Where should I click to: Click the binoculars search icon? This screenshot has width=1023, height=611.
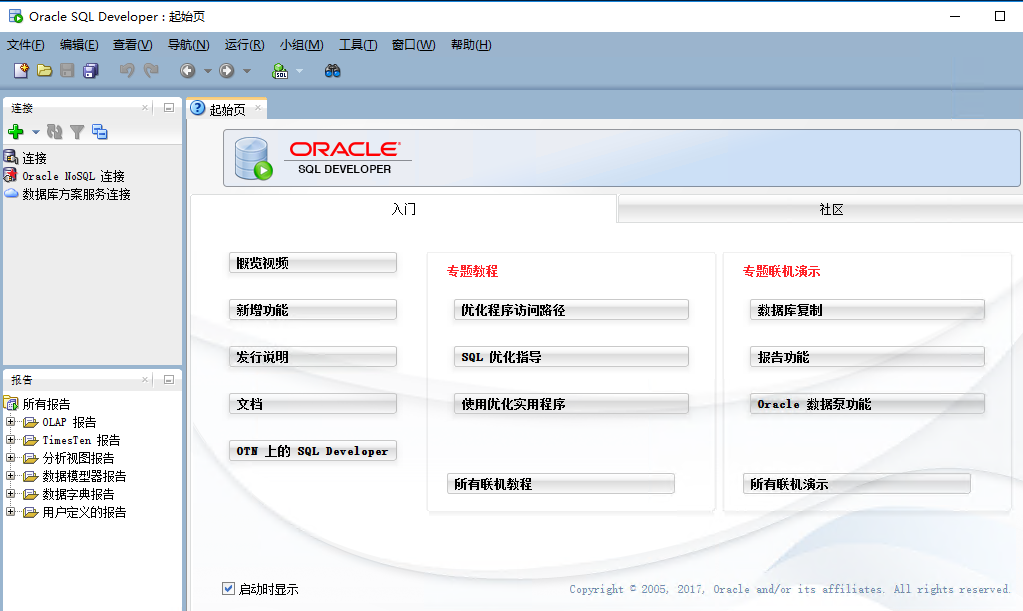pyautogui.click(x=333, y=70)
